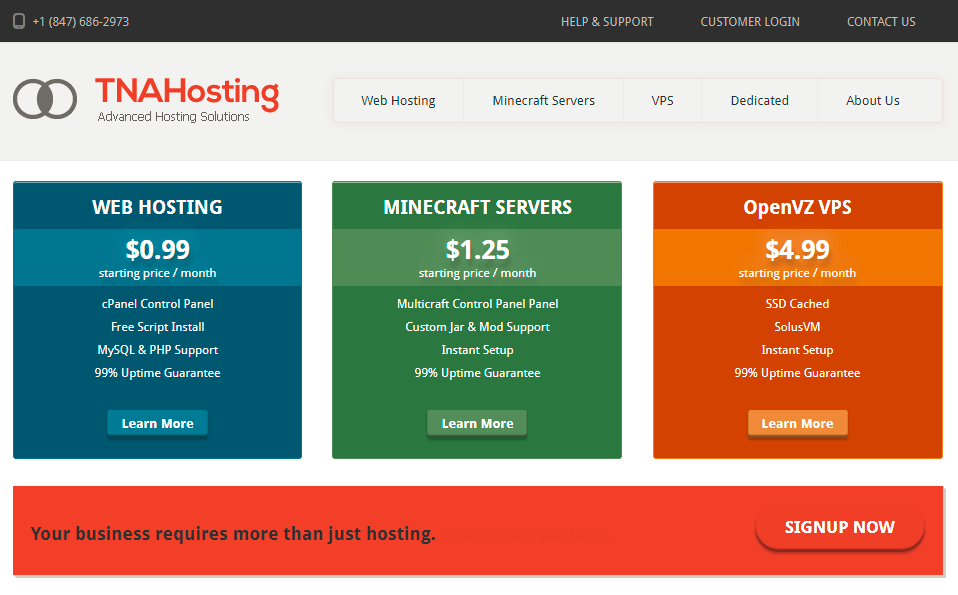Click the OpenVZ VPS card heading
The image size is (958, 595).
(797, 207)
